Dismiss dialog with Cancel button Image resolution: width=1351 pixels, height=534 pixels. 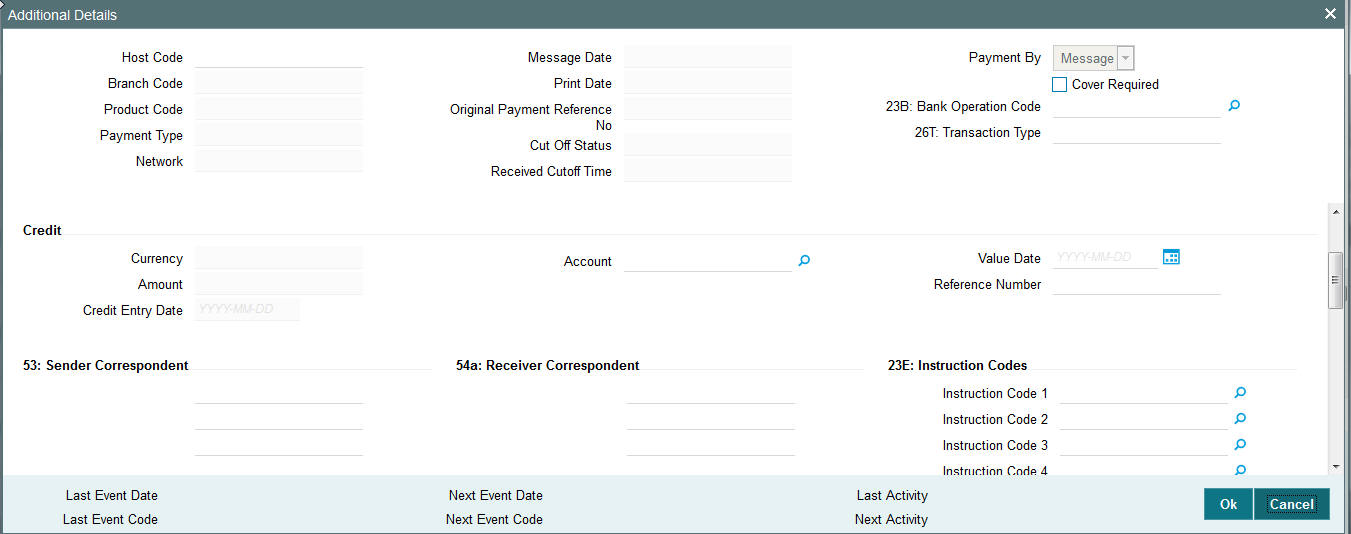click(x=1291, y=504)
